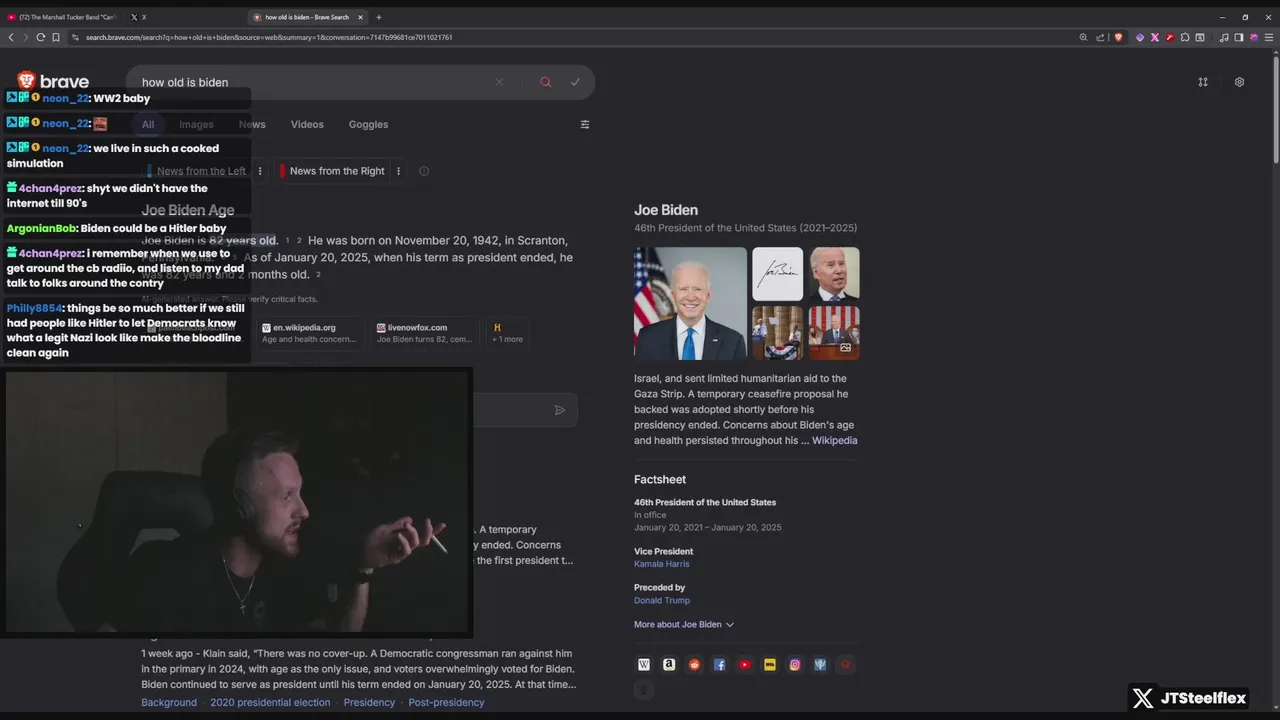Open Biden signature image thumbnail
Image resolution: width=1280 pixels, height=720 pixels.
point(777,274)
